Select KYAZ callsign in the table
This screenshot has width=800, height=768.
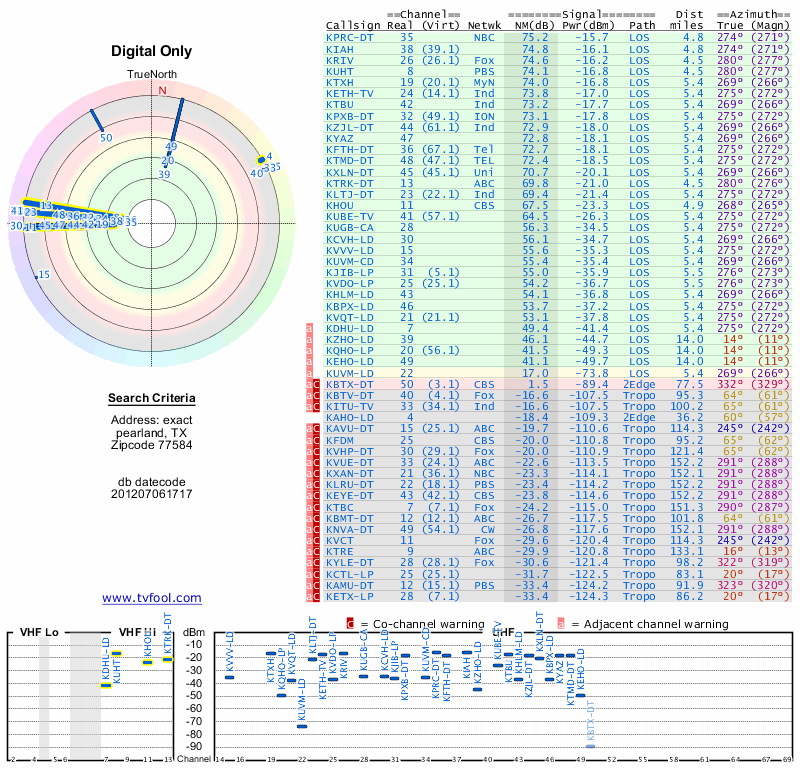pos(340,138)
